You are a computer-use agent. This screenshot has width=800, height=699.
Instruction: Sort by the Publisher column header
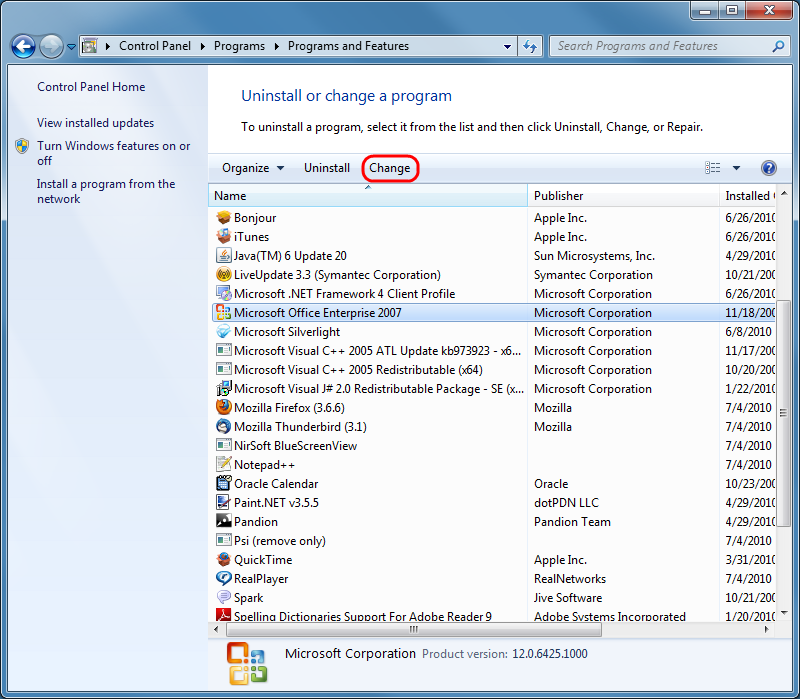[x=623, y=196]
